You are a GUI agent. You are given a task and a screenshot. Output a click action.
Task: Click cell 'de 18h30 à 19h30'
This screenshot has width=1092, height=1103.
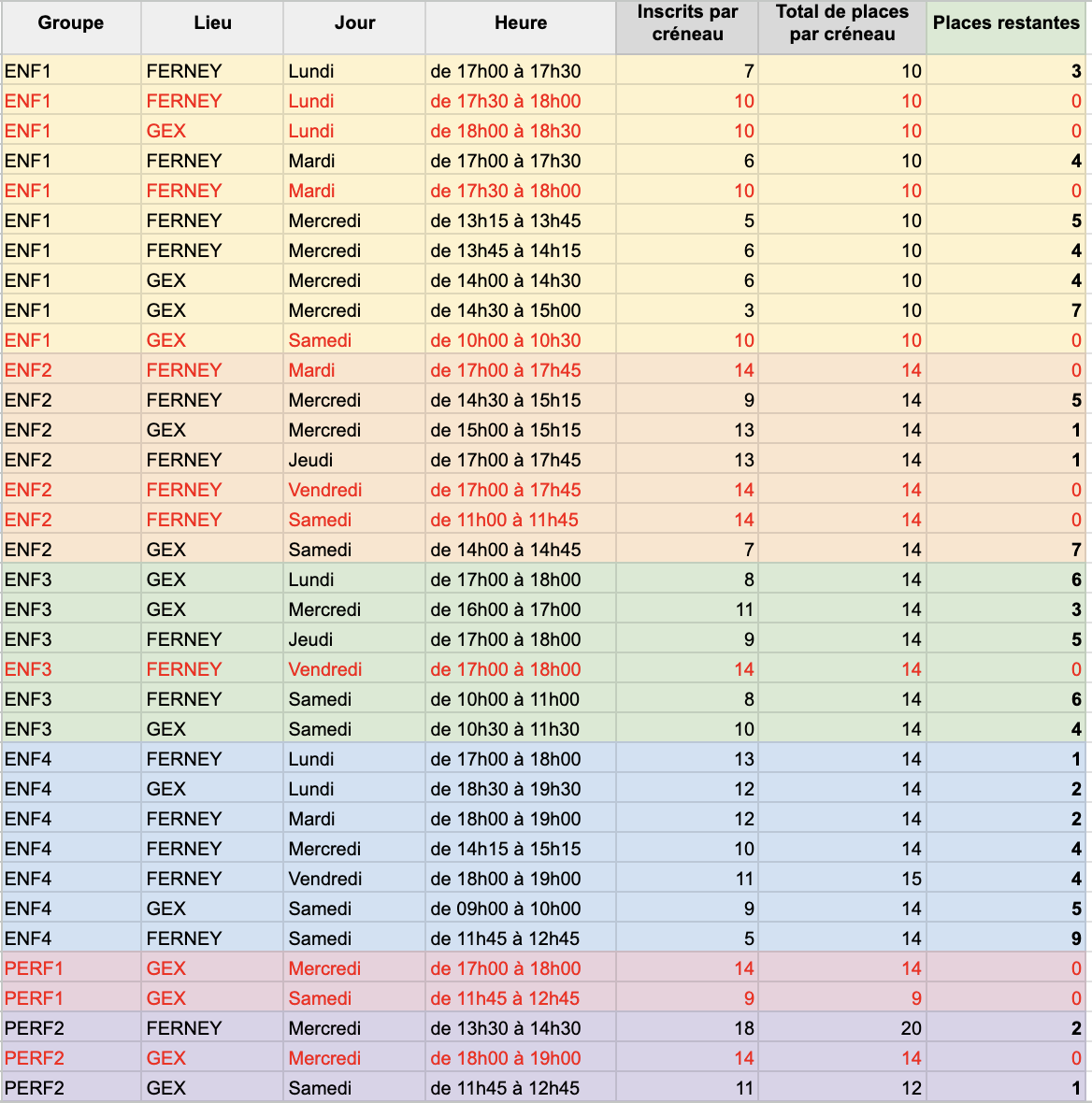(x=521, y=789)
